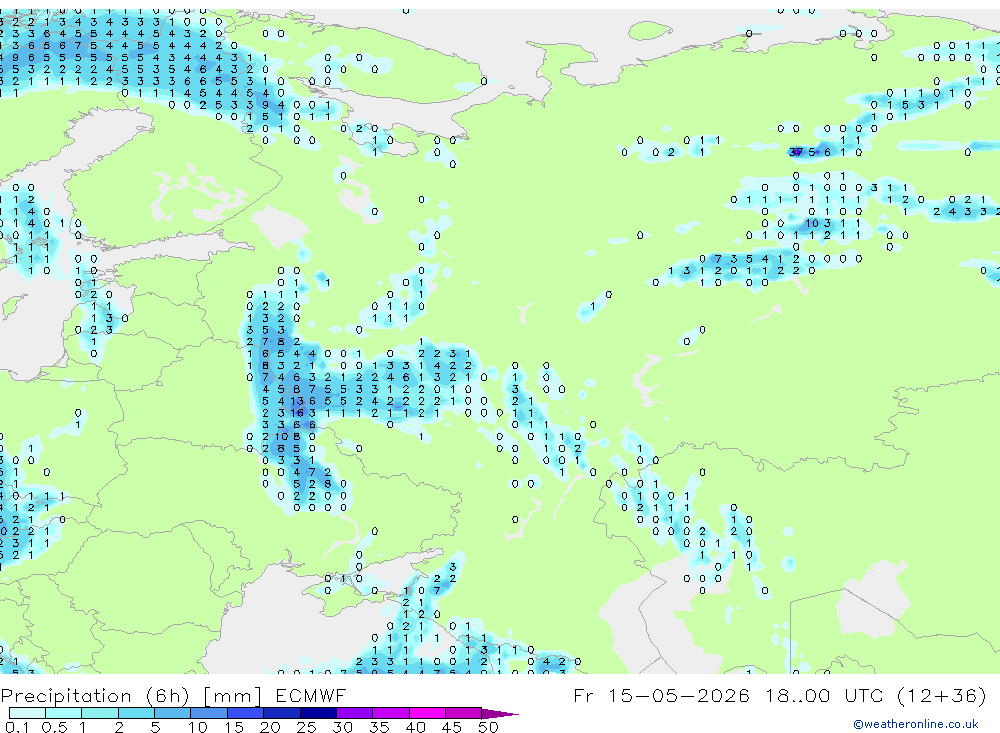Pick the purple 30 to 35 mm legend swatch

click(354, 713)
